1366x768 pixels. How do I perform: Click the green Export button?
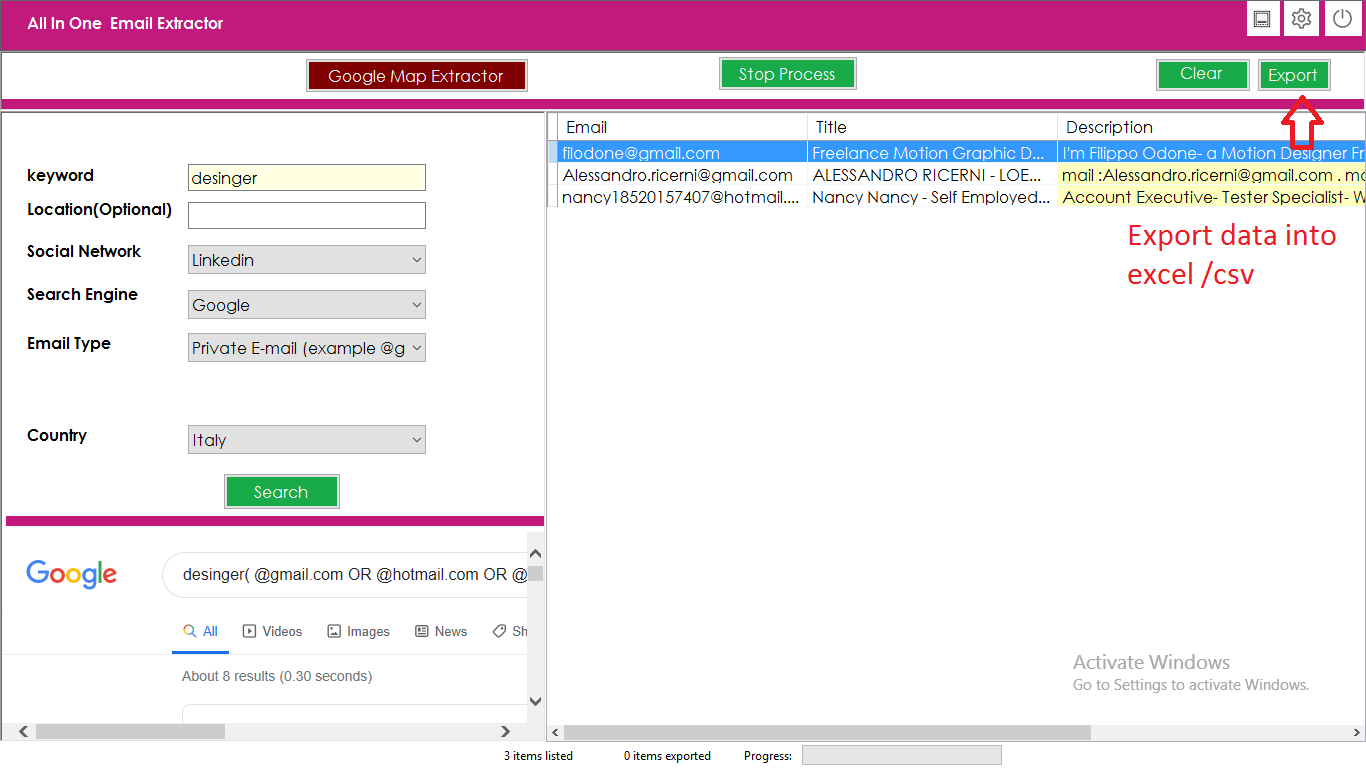click(x=1293, y=75)
